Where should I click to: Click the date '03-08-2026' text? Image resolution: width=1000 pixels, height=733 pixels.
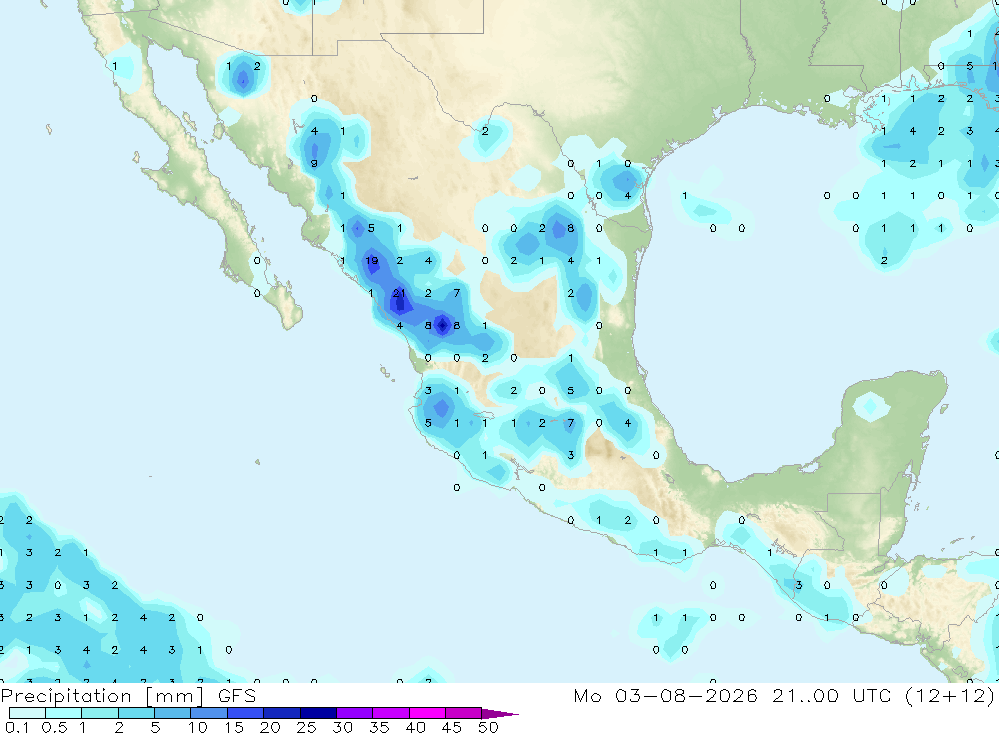coord(686,695)
